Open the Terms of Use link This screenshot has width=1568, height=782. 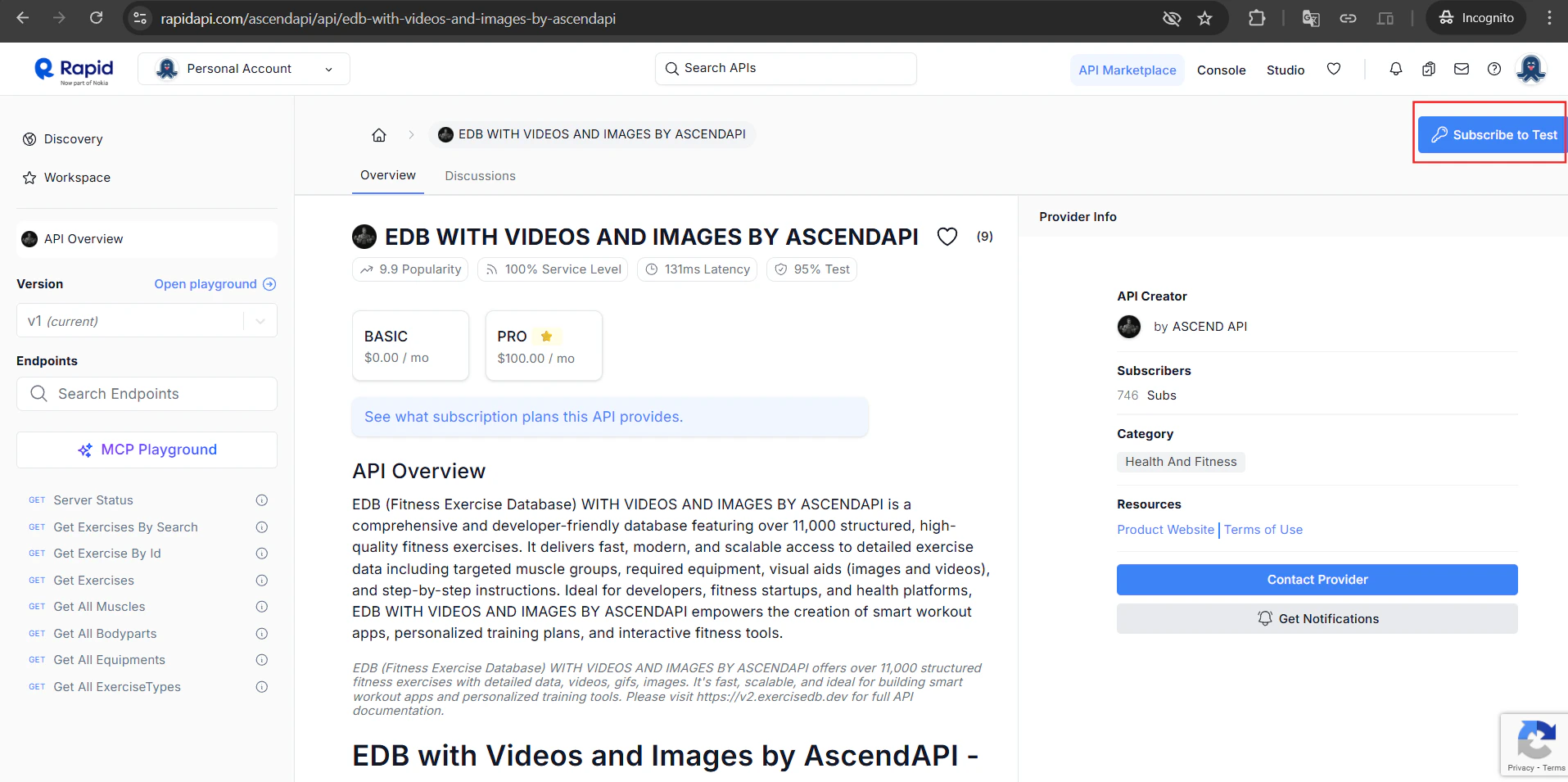pos(1263,530)
